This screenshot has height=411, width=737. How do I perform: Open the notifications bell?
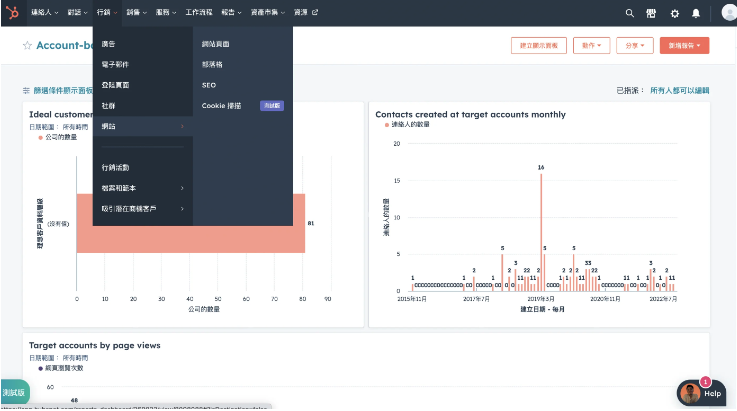click(x=696, y=13)
